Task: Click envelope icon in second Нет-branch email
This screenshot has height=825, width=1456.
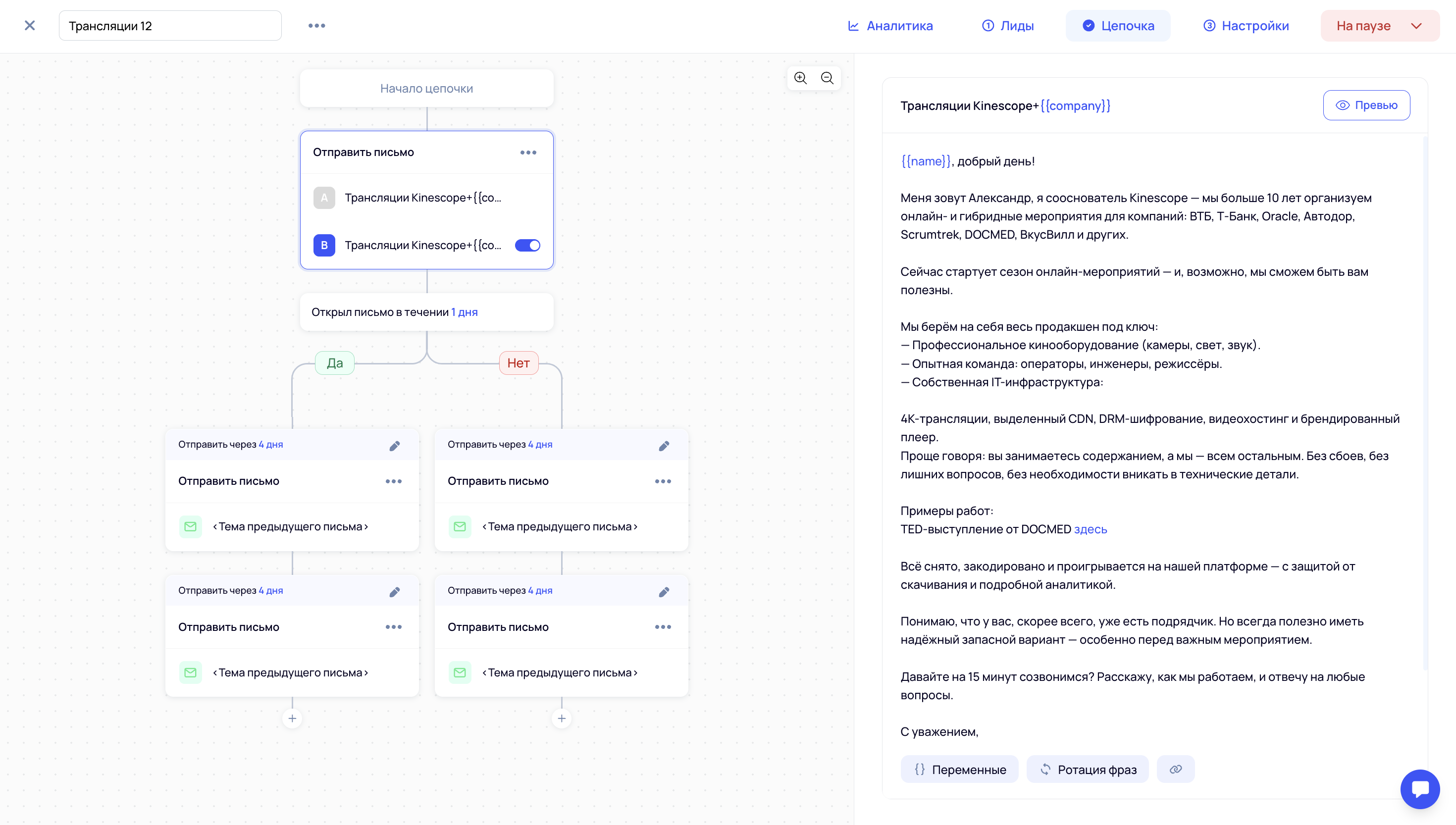Action: 460,672
